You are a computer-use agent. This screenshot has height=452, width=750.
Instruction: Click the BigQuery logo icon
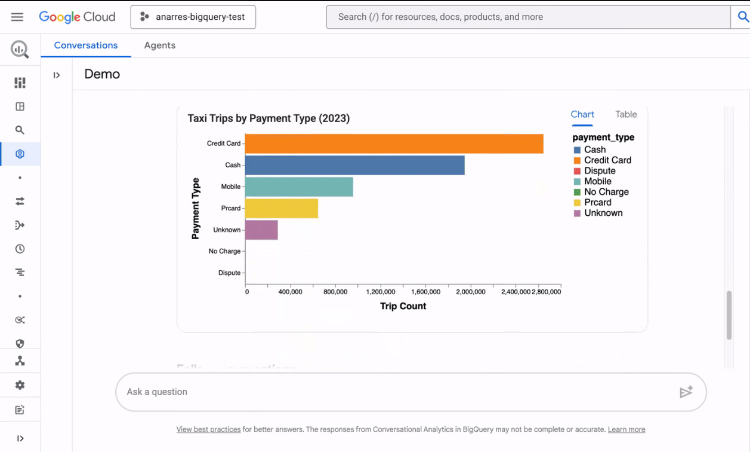pos(20,49)
